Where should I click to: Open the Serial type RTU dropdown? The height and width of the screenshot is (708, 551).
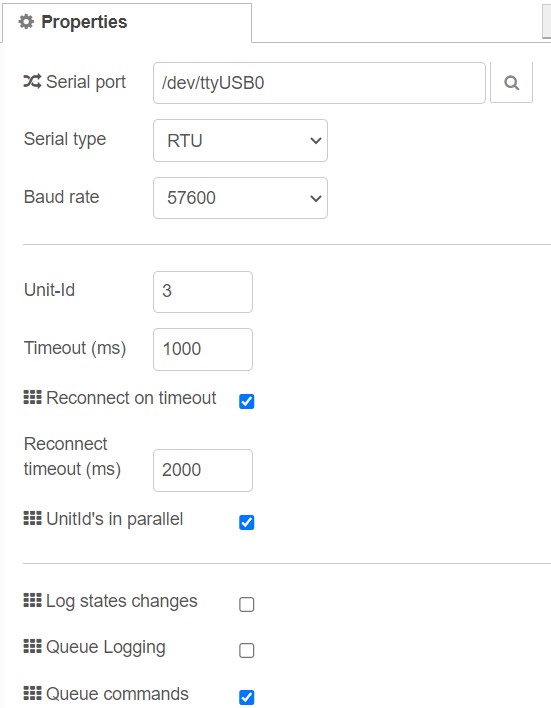240,140
